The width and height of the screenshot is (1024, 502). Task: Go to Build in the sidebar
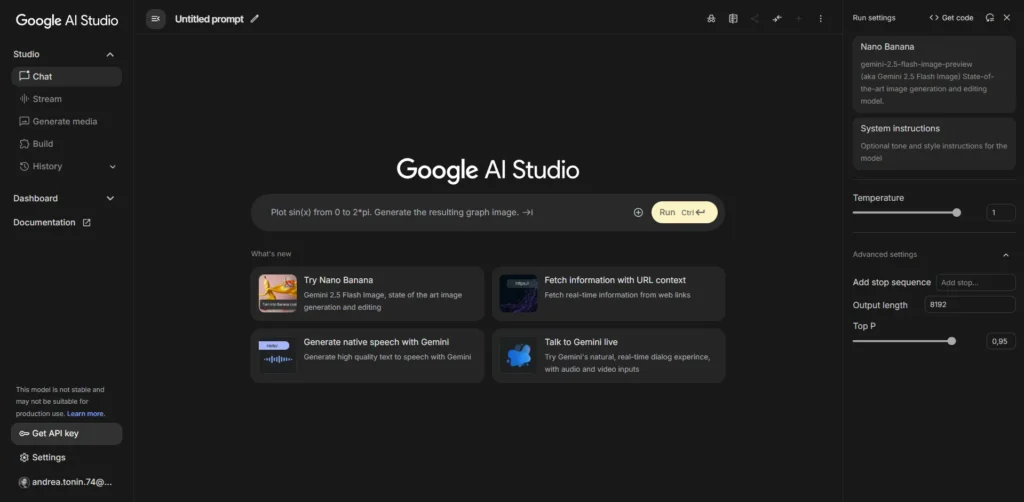click(43, 144)
